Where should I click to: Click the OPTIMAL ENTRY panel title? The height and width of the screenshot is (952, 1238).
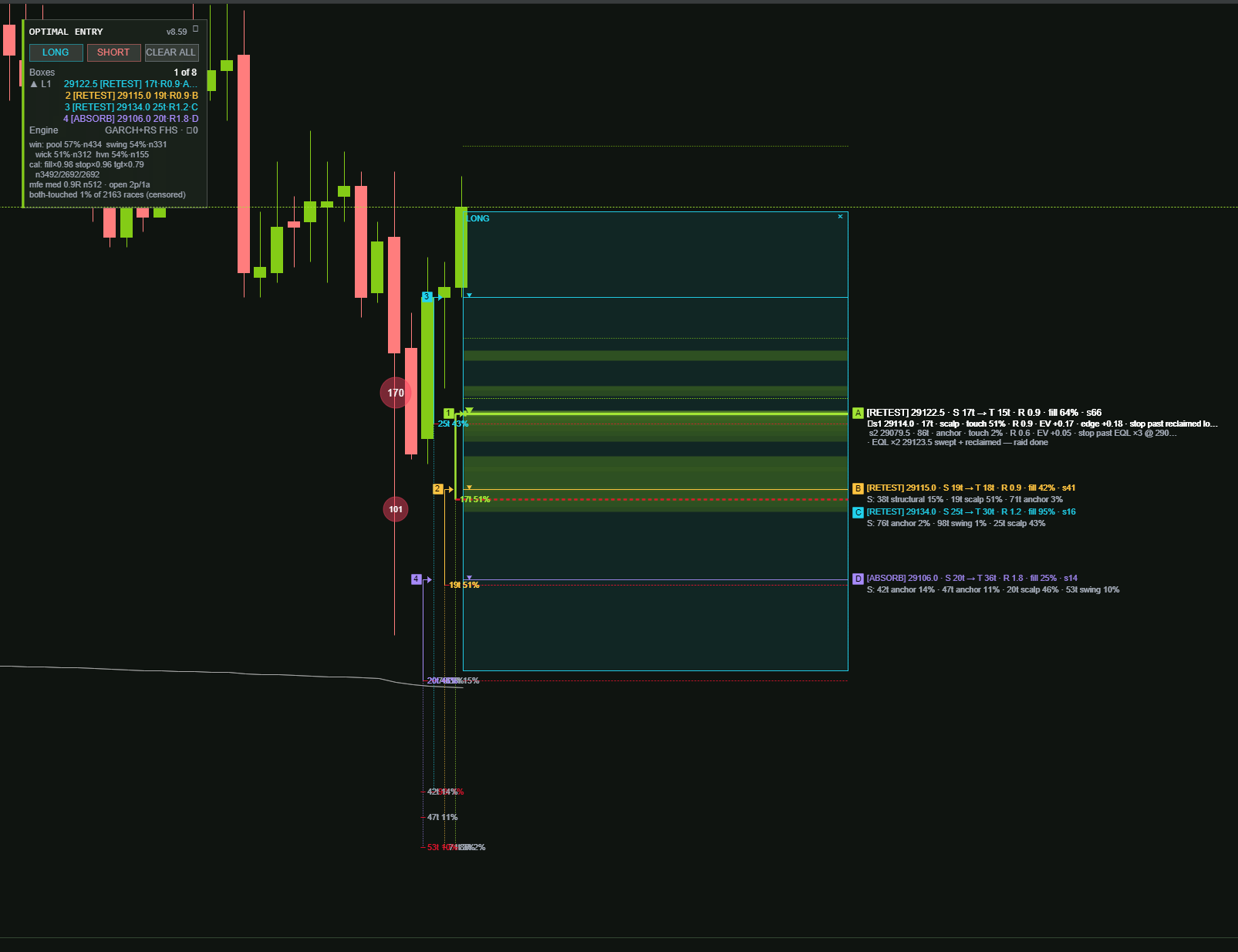tap(66, 32)
